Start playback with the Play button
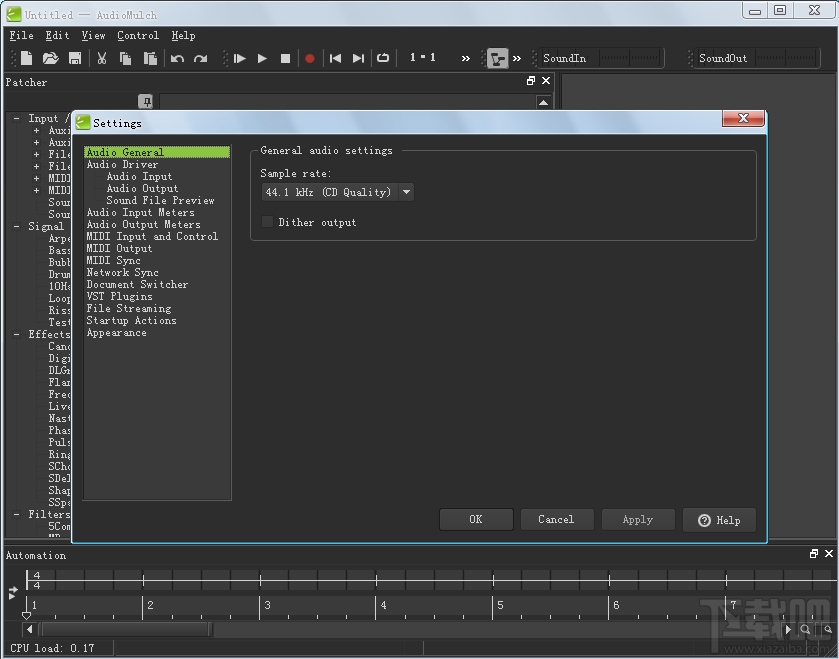 coord(261,58)
